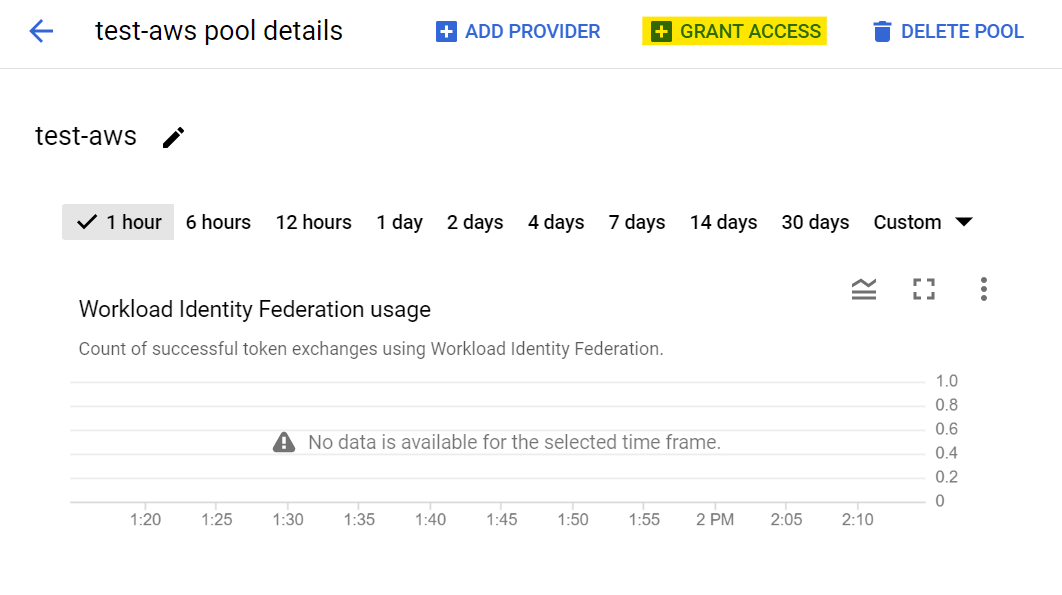Image resolution: width=1062 pixels, height=595 pixels.
Task: Choose the 7 days time range
Action: pyautogui.click(x=637, y=222)
